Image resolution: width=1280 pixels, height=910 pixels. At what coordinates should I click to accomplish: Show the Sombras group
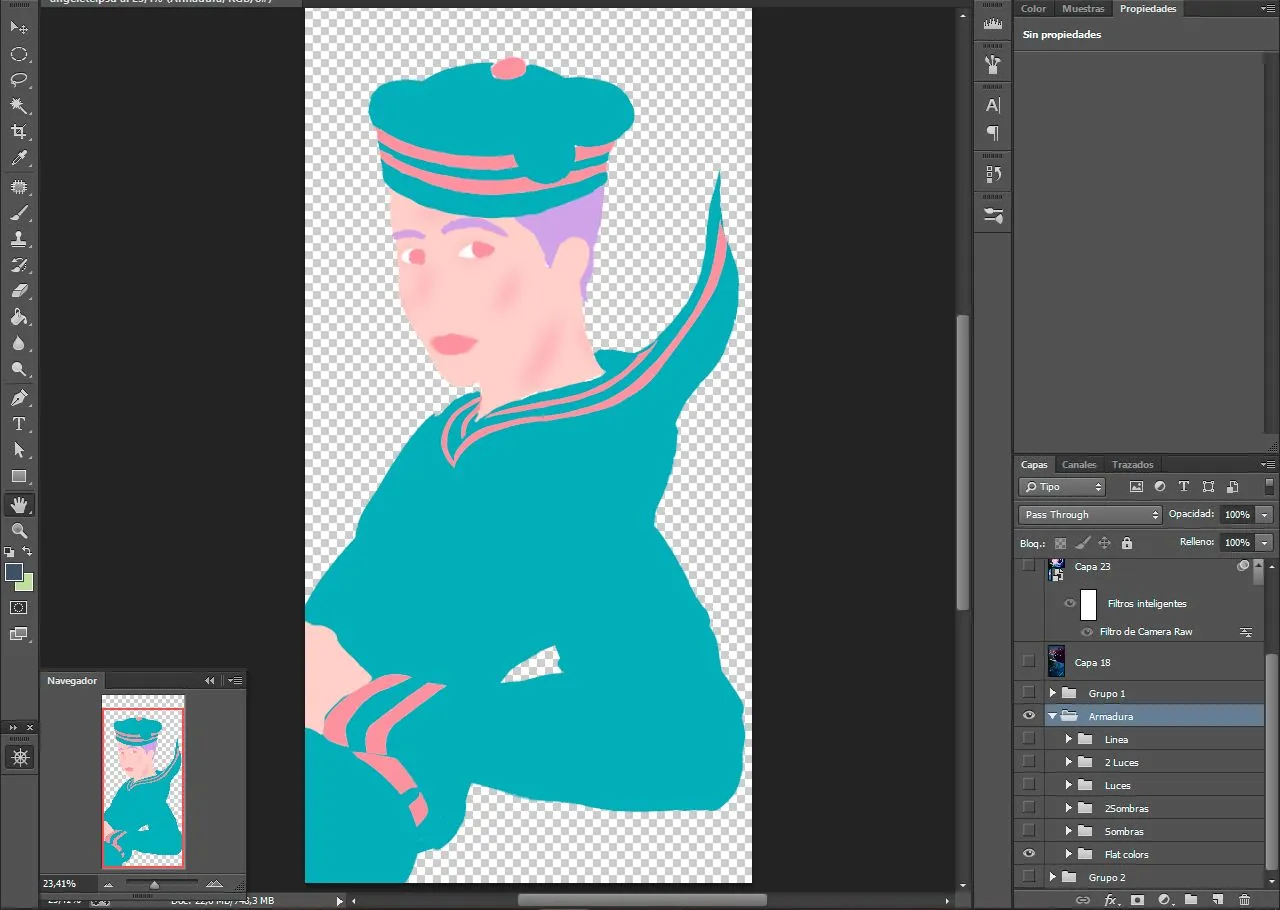1029,831
